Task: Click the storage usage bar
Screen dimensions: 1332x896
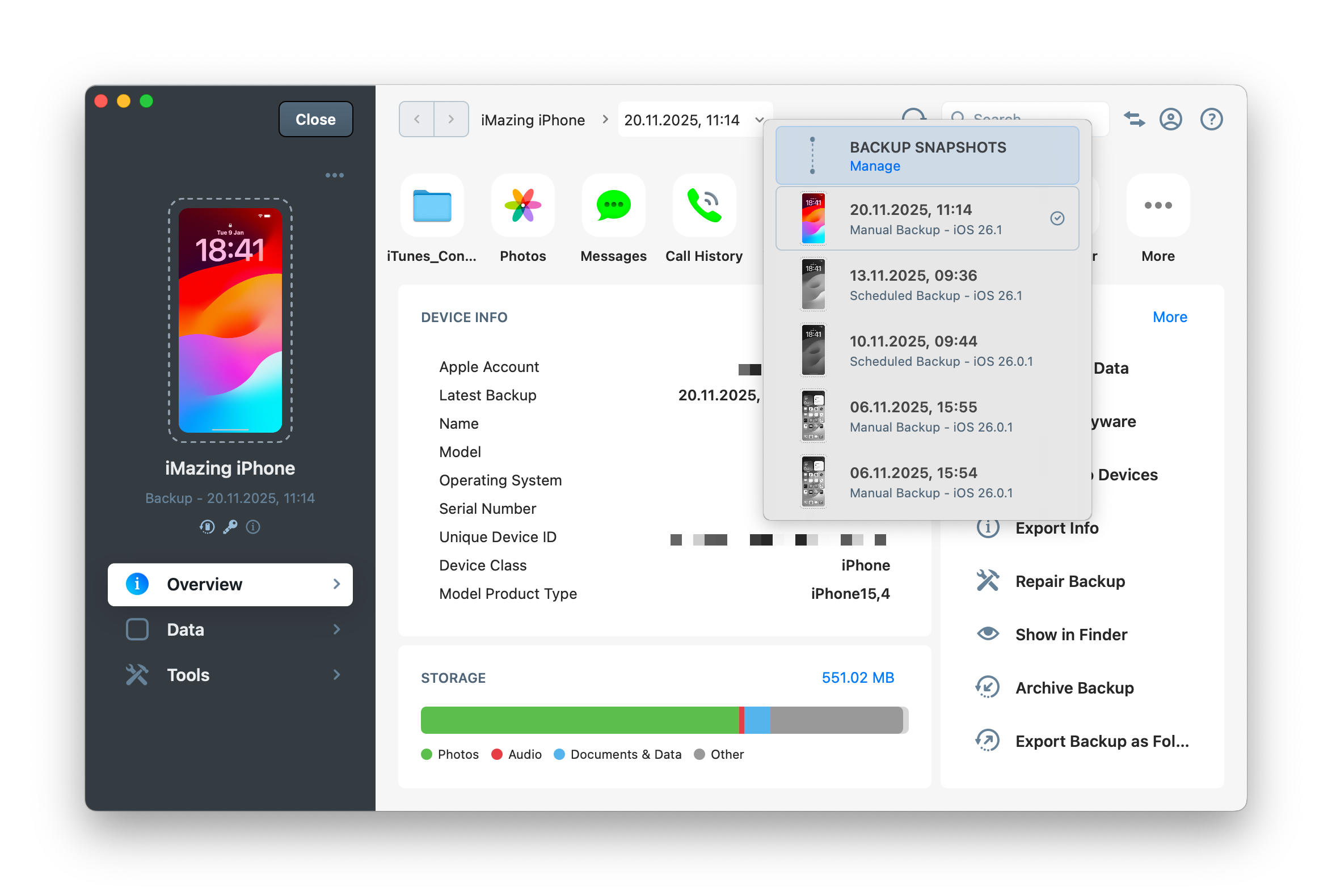Action: coord(664,720)
